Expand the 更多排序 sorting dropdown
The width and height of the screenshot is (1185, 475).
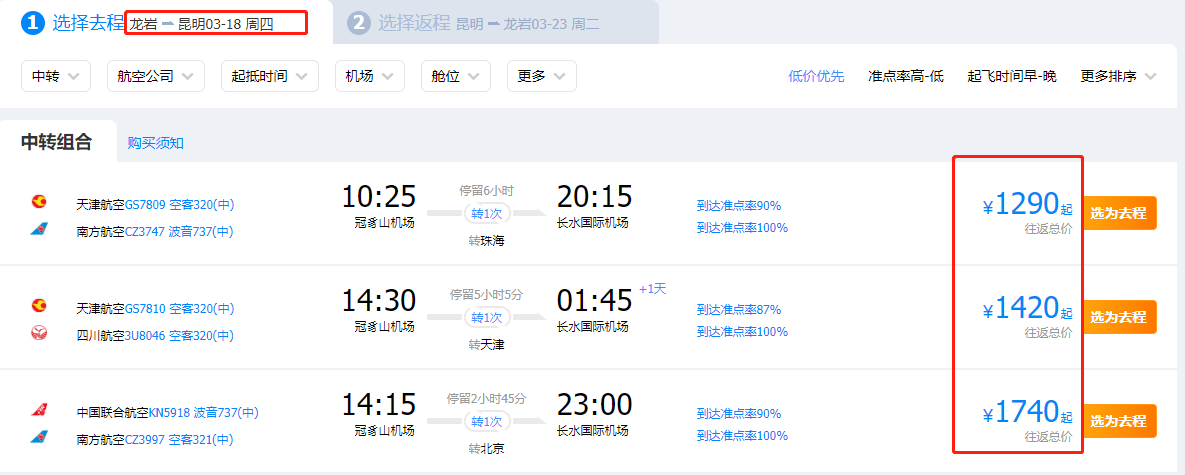pos(1118,76)
